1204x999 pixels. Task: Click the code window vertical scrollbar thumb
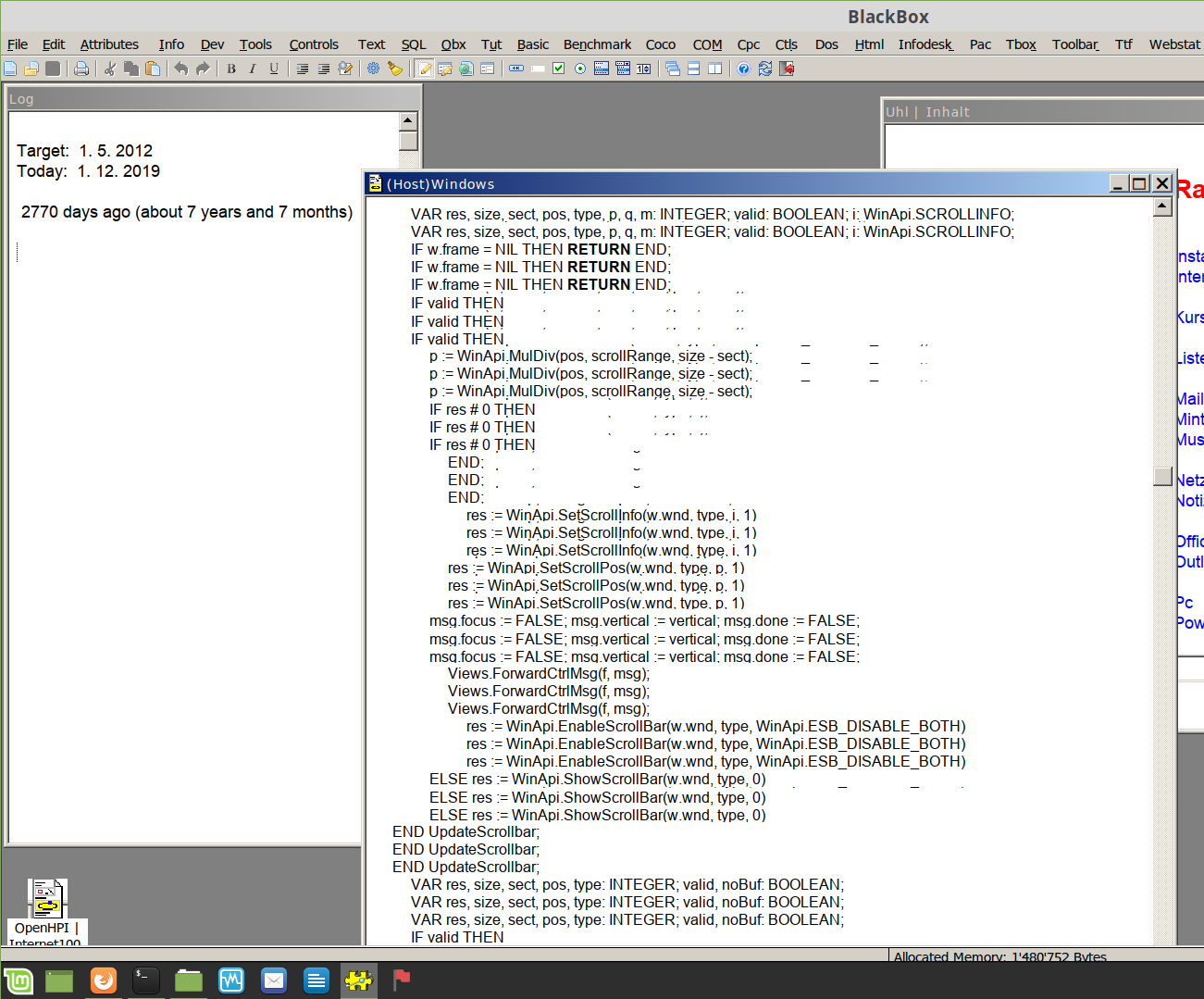tap(1163, 476)
